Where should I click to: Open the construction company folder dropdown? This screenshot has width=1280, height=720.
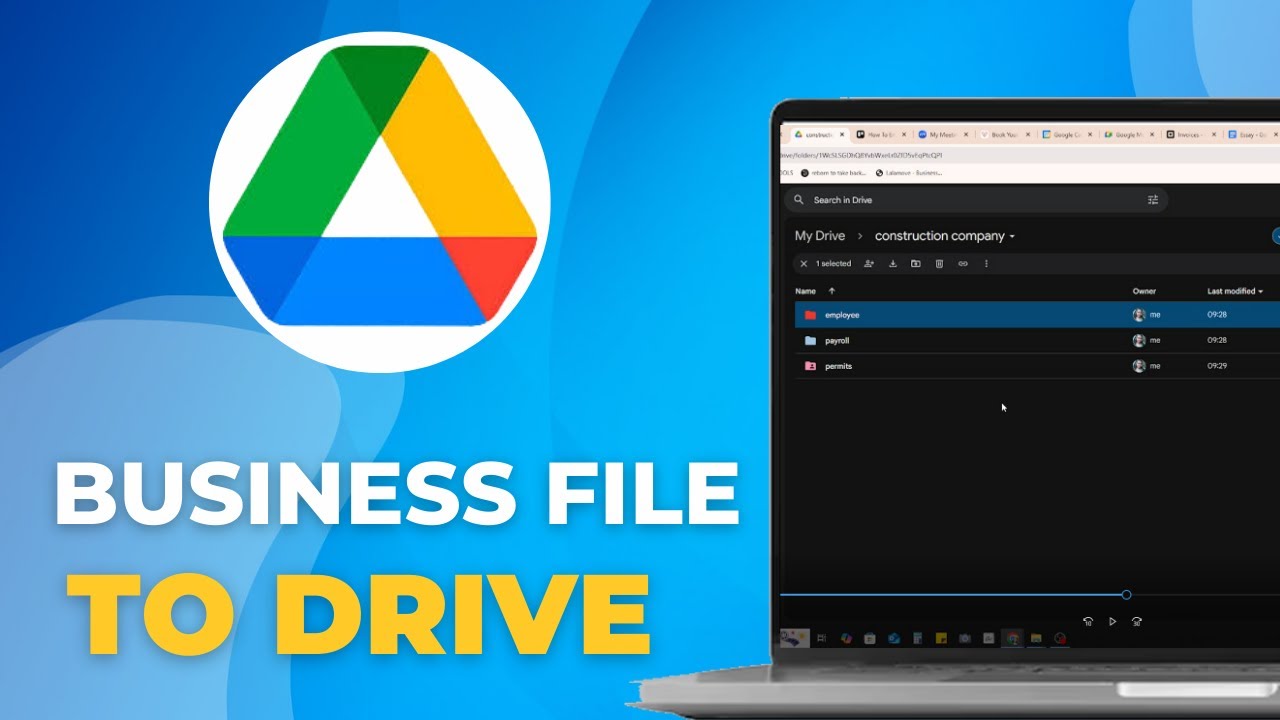(1012, 237)
